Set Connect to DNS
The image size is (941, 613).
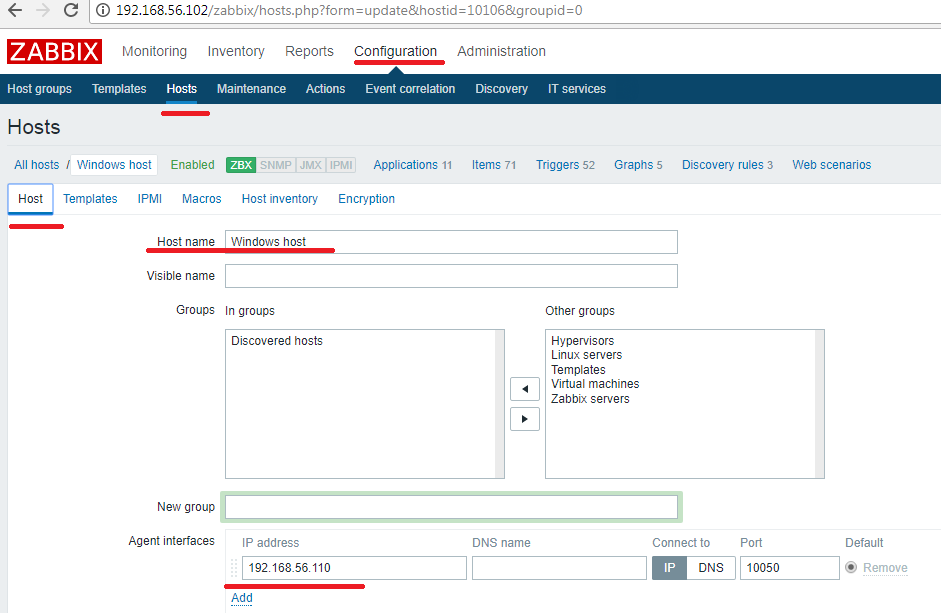(711, 568)
